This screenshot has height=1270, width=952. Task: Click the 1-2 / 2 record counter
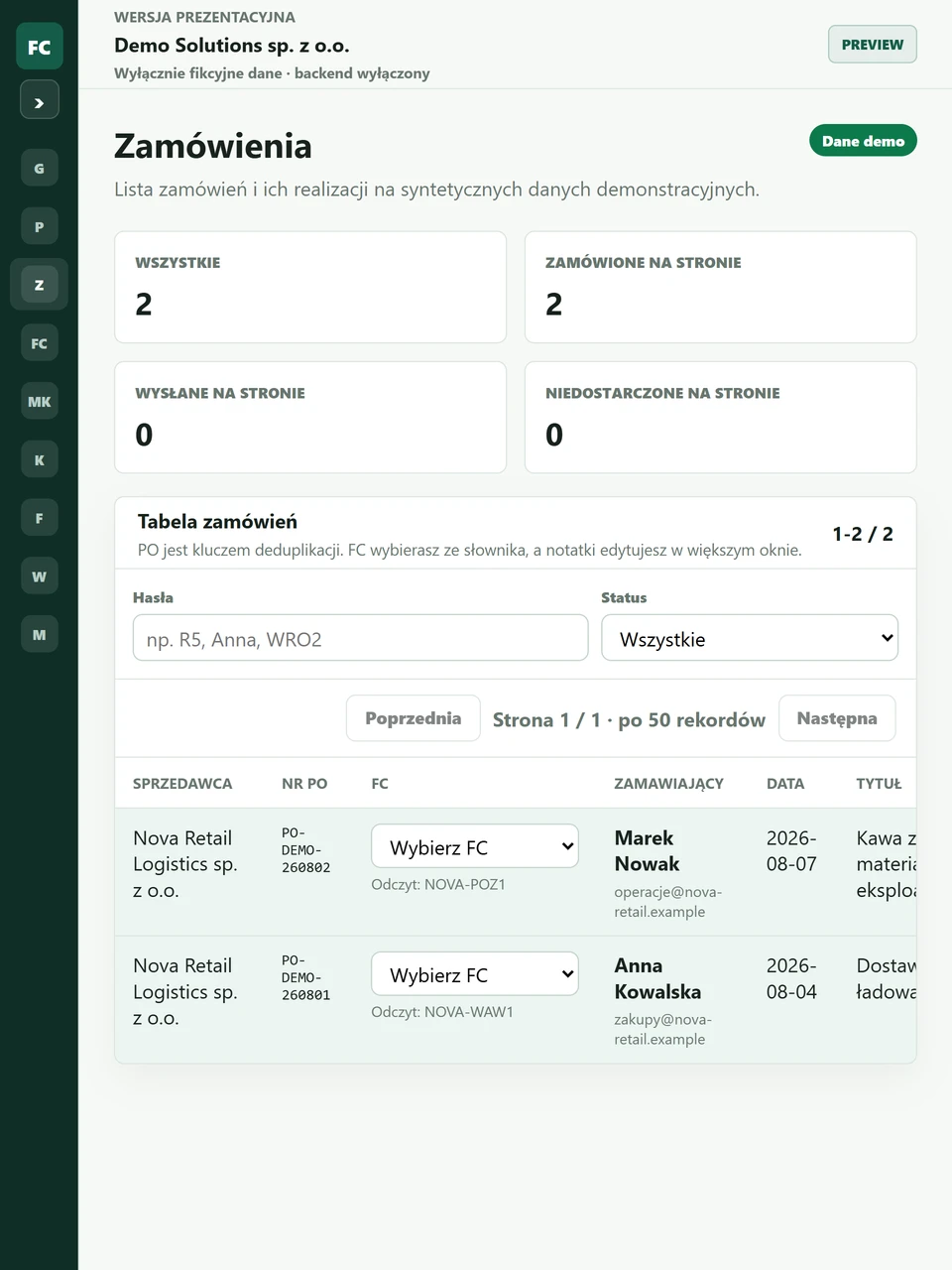pos(863,534)
